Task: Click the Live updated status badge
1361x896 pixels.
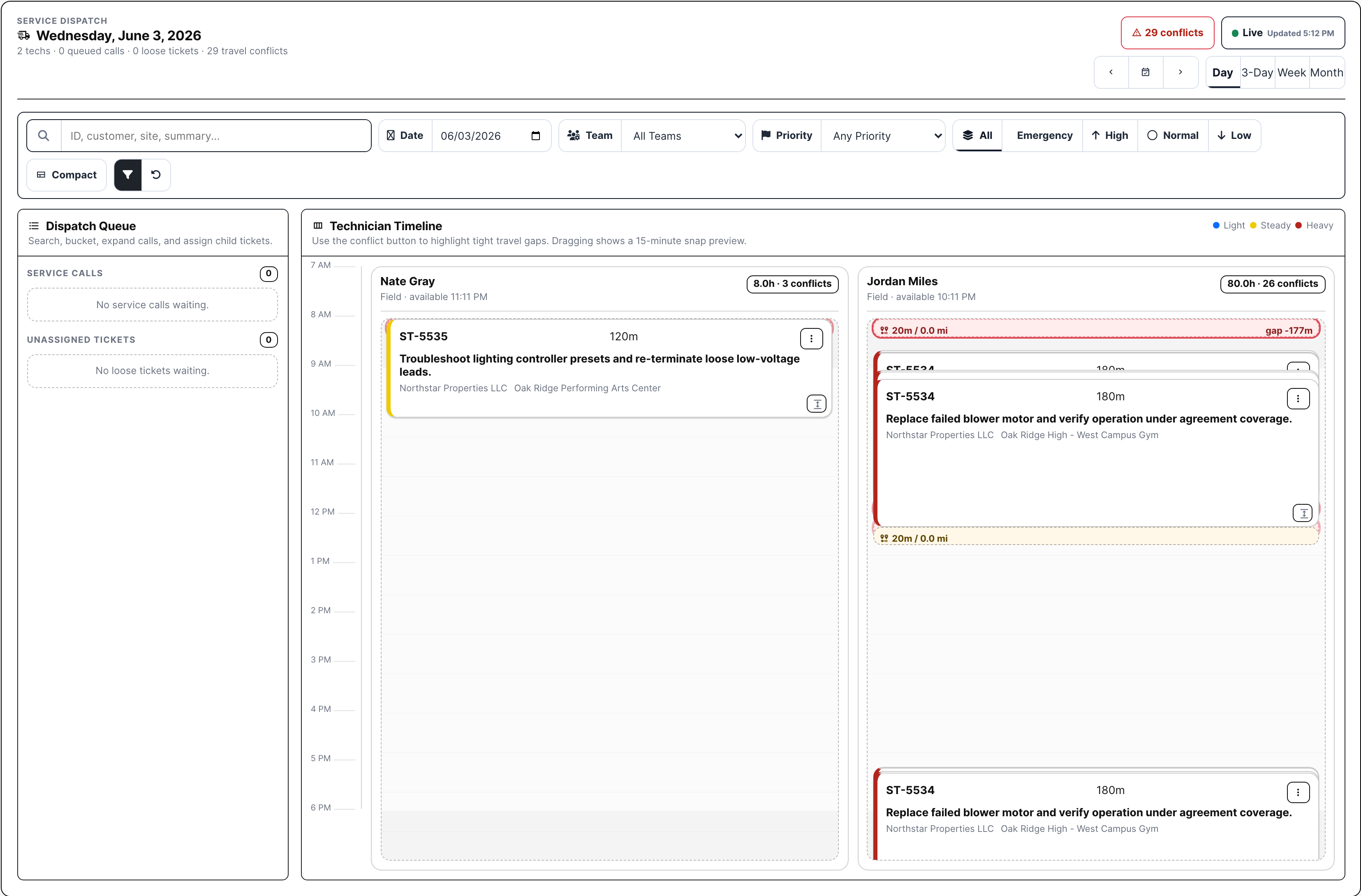Action: coord(1282,33)
